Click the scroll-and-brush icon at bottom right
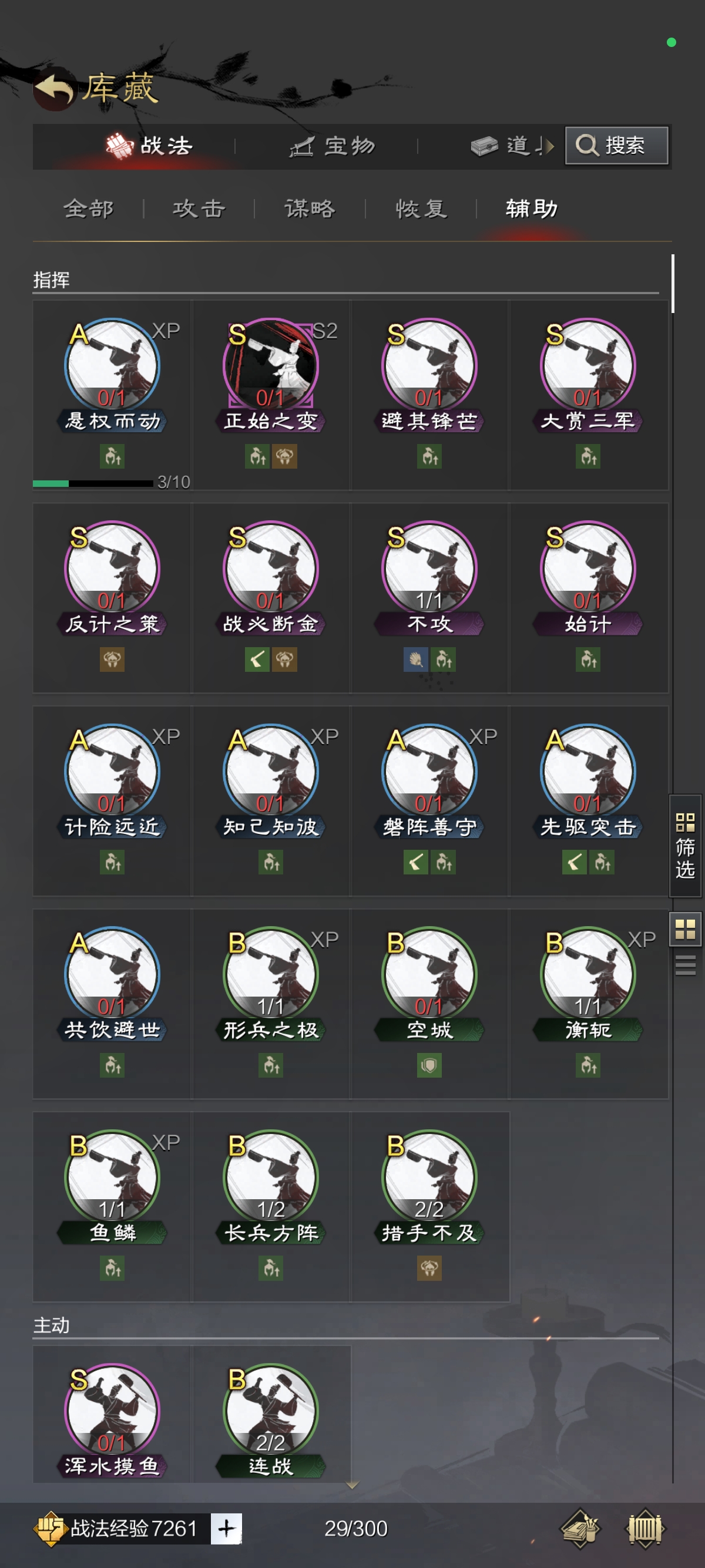Viewport: 705px width, 1568px height. (580, 1528)
